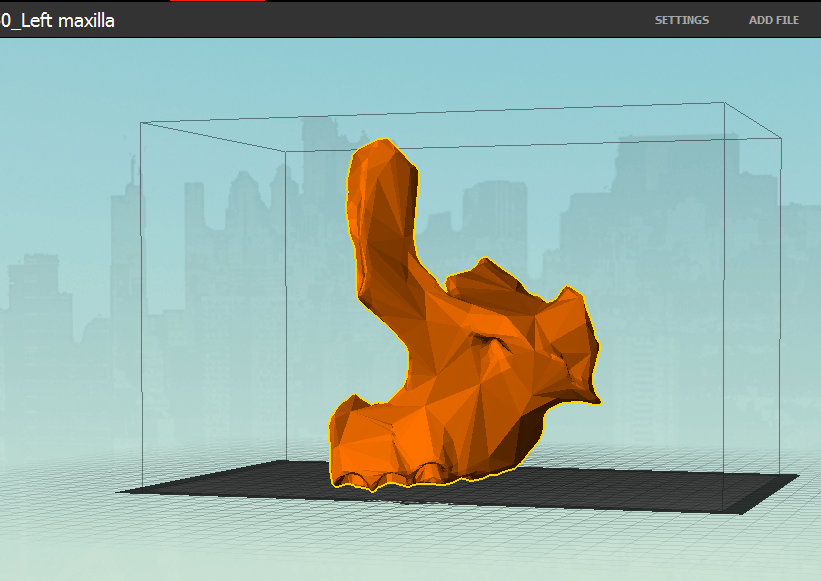Open the SETTINGS menu
This screenshot has width=821, height=581.
click(682, 20)
